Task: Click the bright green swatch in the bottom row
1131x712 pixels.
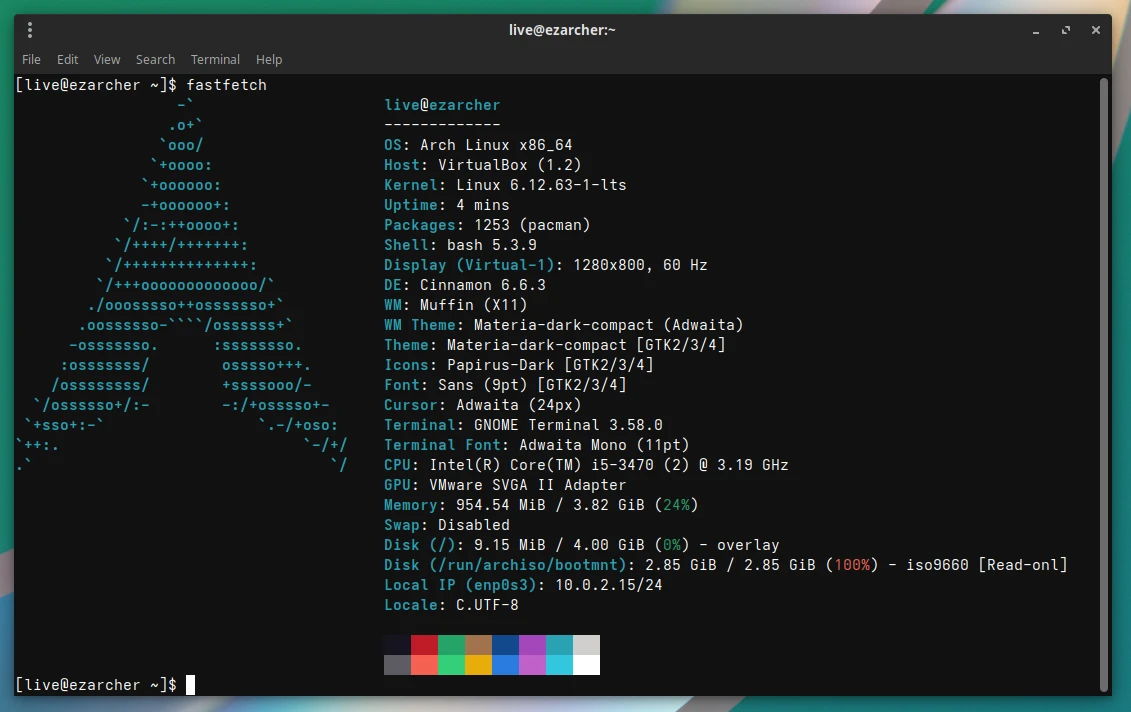Action: tap(451, 665)
